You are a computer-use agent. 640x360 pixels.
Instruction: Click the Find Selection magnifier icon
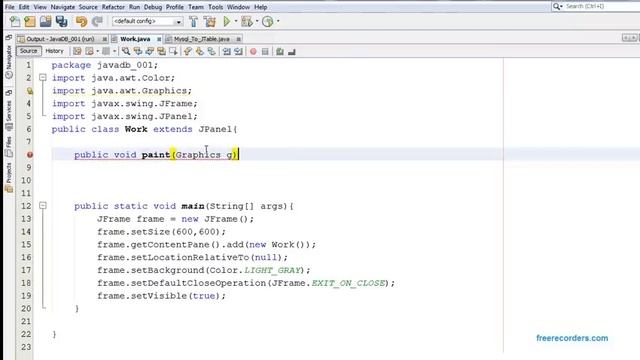[x=126, y=51]
